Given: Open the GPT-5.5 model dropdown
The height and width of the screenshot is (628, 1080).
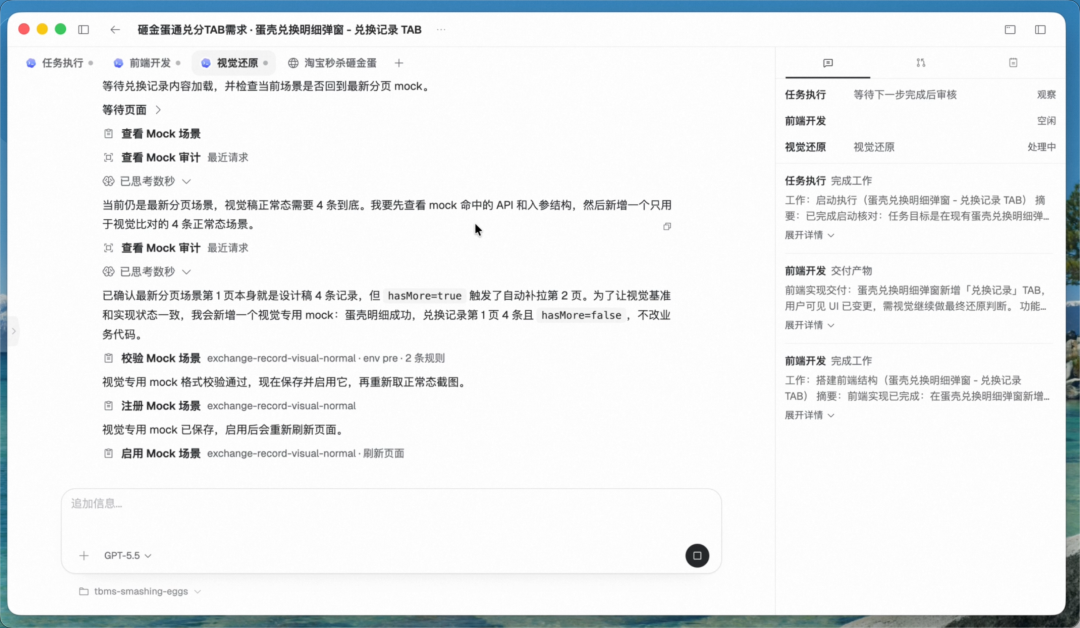Looking at the screenshot, I should (x=127, y=556).
